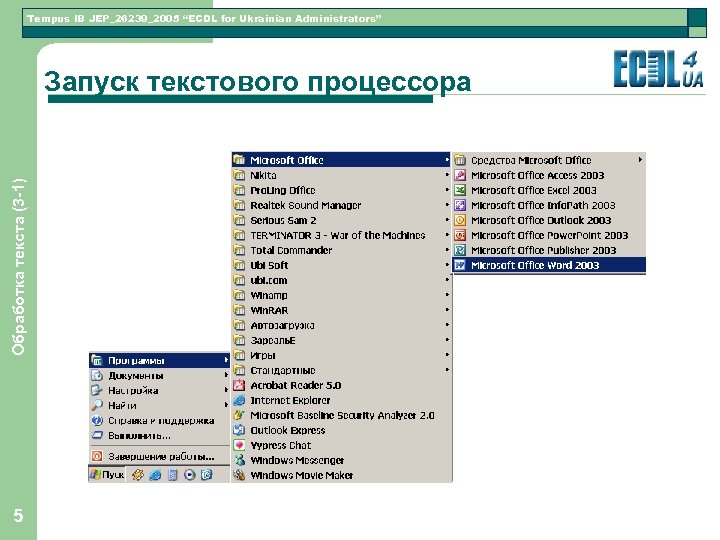
Task: Select the Realtek Sound Manager entry
Action: click(341, 205)
